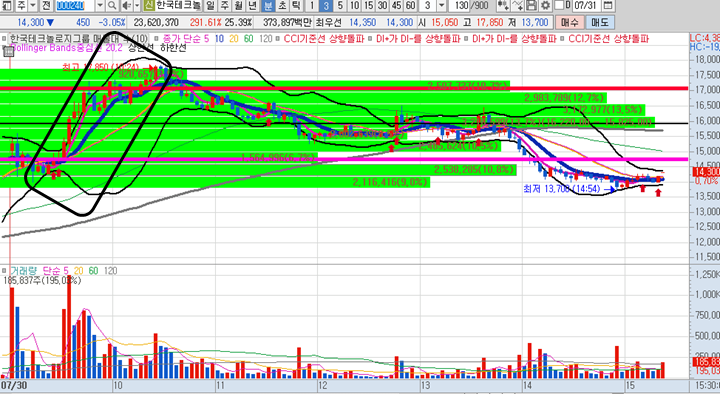Toggle the D checkbox beside the date field
Screen dimensions: 720x394
coord(558,6)
